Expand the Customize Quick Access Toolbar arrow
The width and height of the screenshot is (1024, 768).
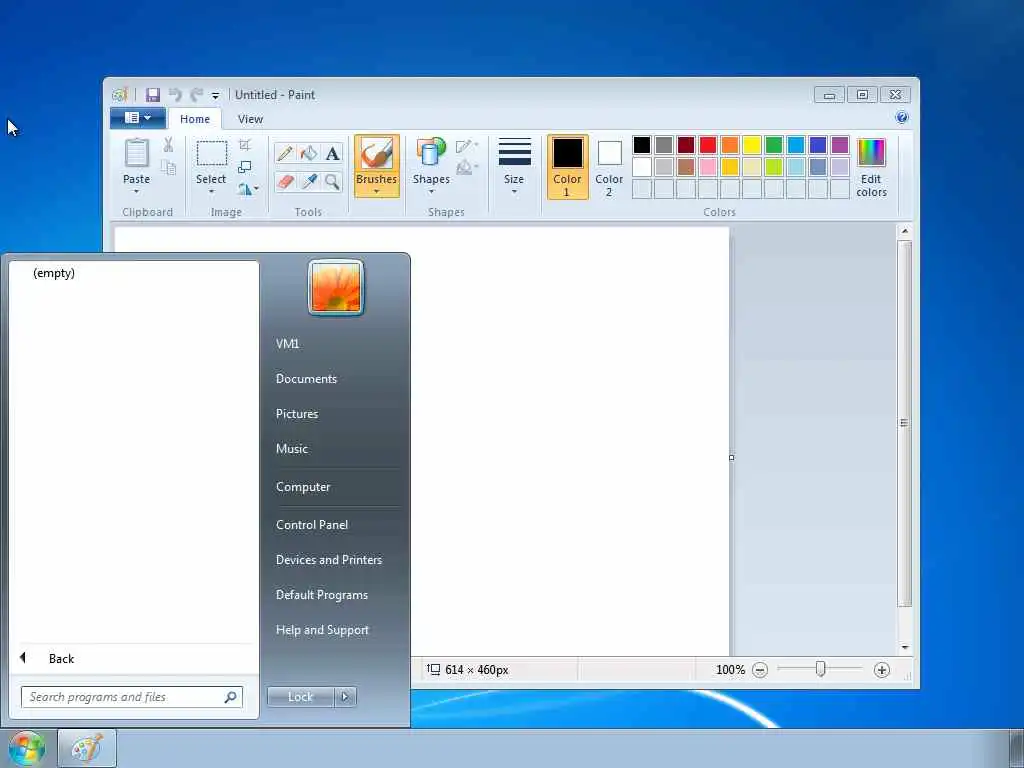click(x=216, y=96)
